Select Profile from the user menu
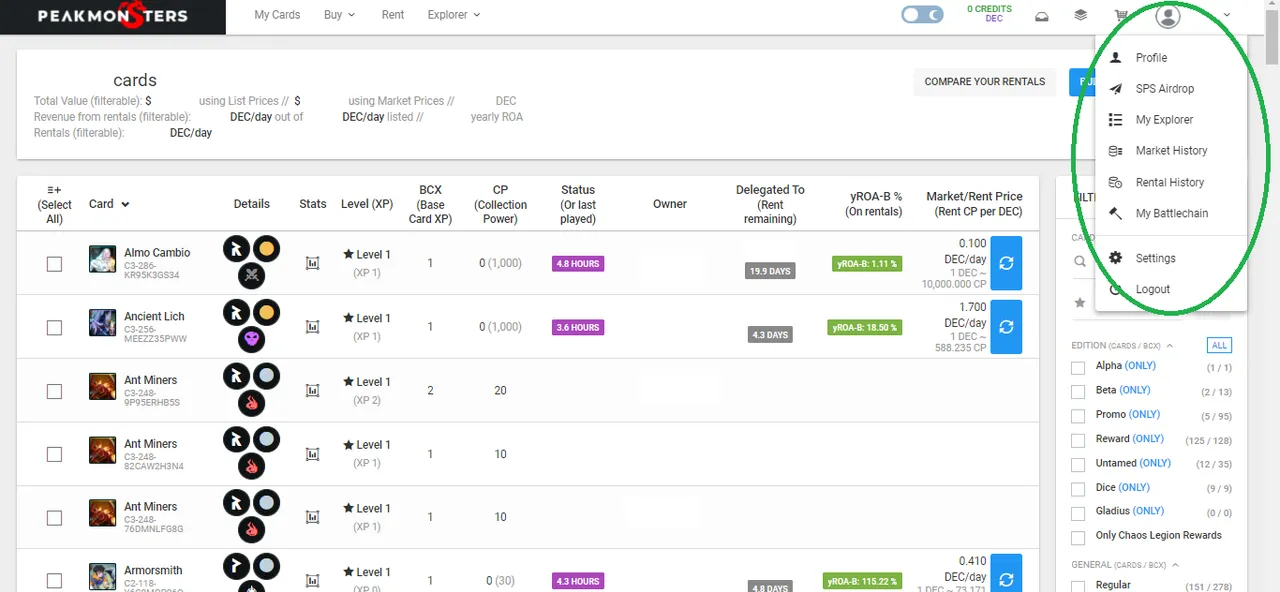Viewport: 1280px width, 592px height. pos(1171,58)
